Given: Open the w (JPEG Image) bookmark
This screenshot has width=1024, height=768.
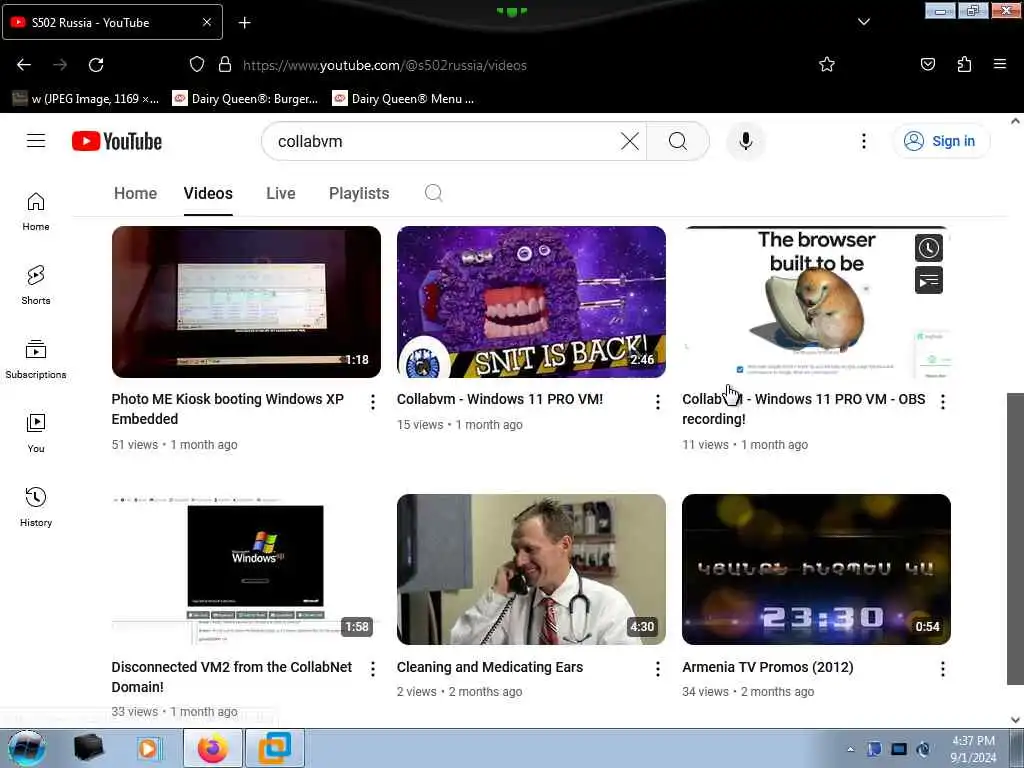Looking at the screenshot, I should [x=86, y=99].
